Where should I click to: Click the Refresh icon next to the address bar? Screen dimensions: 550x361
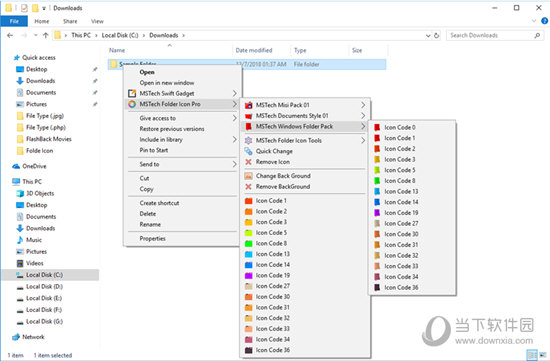(437, 35)
